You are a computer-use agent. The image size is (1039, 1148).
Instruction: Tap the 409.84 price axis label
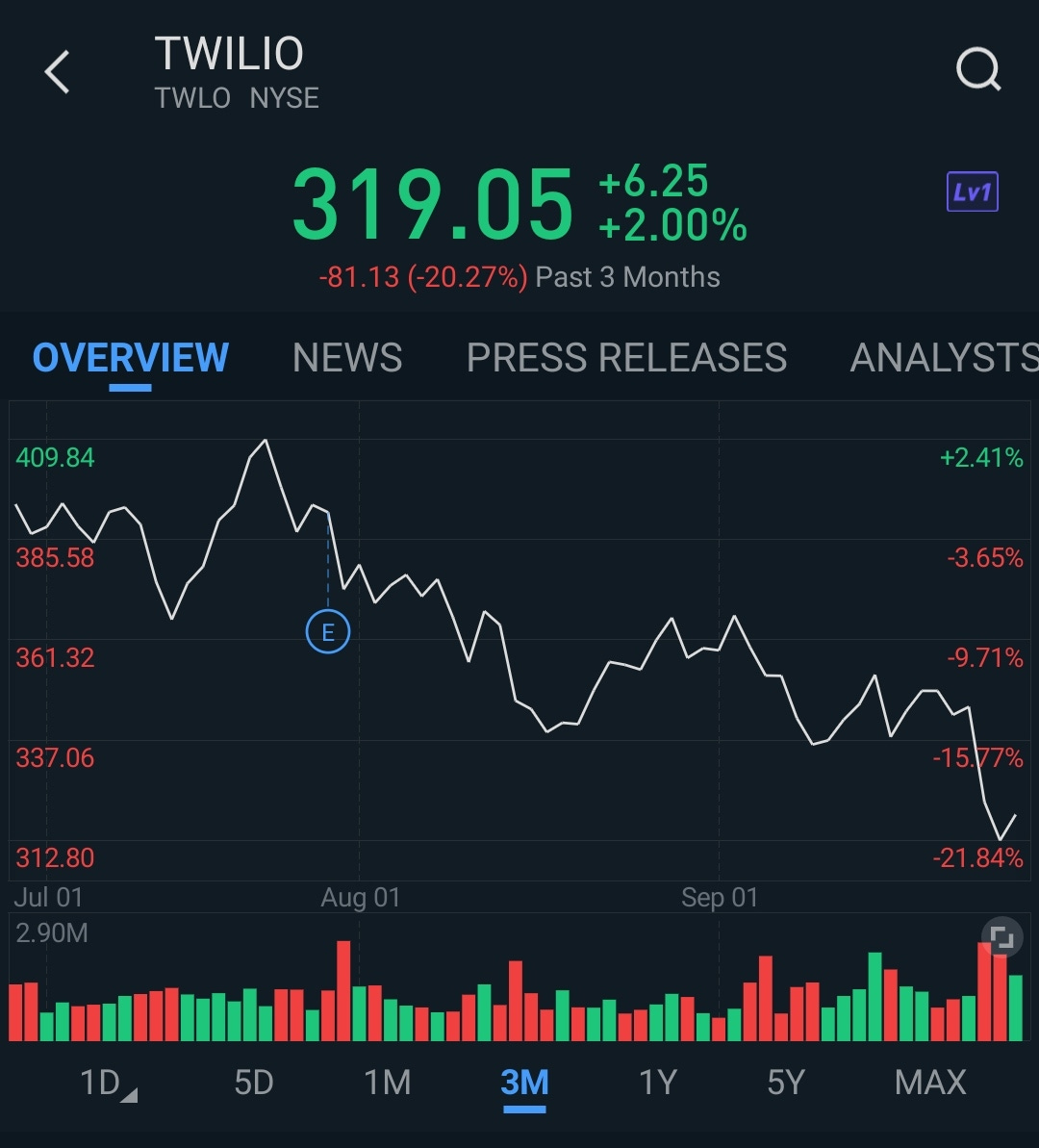click(55, 458)
